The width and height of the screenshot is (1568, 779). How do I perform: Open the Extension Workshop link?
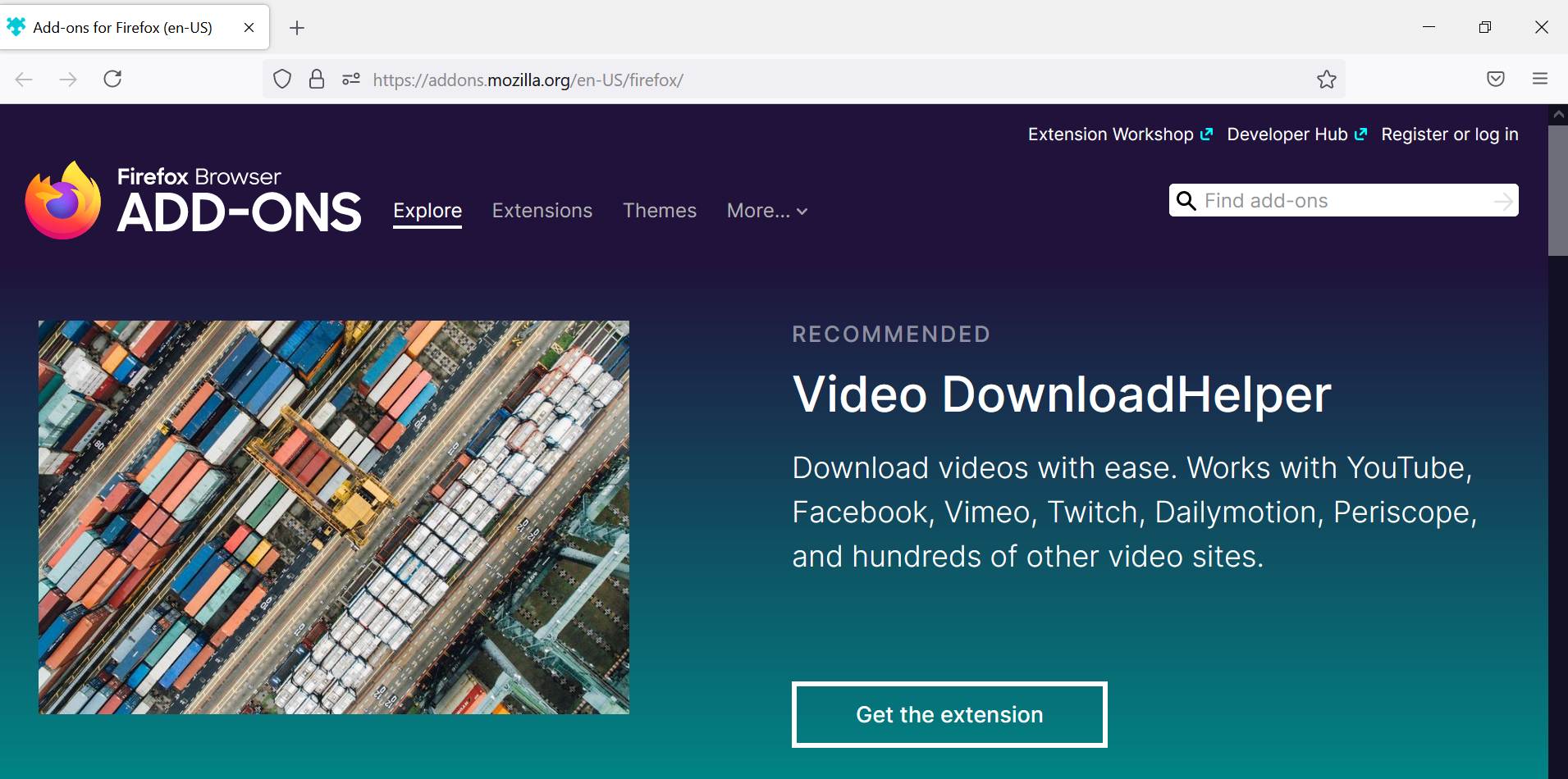1120,134
